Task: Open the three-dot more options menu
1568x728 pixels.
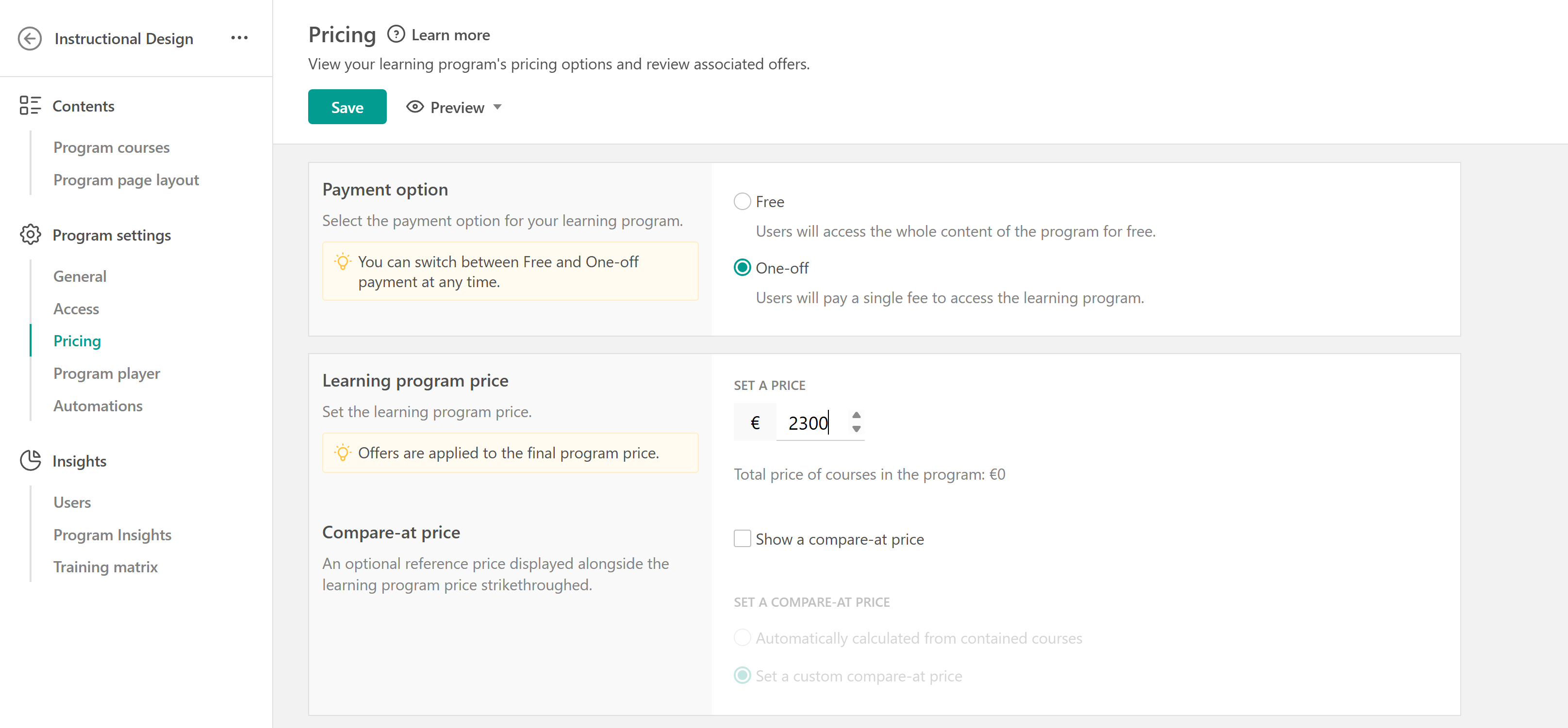Action: click(239, 38)
